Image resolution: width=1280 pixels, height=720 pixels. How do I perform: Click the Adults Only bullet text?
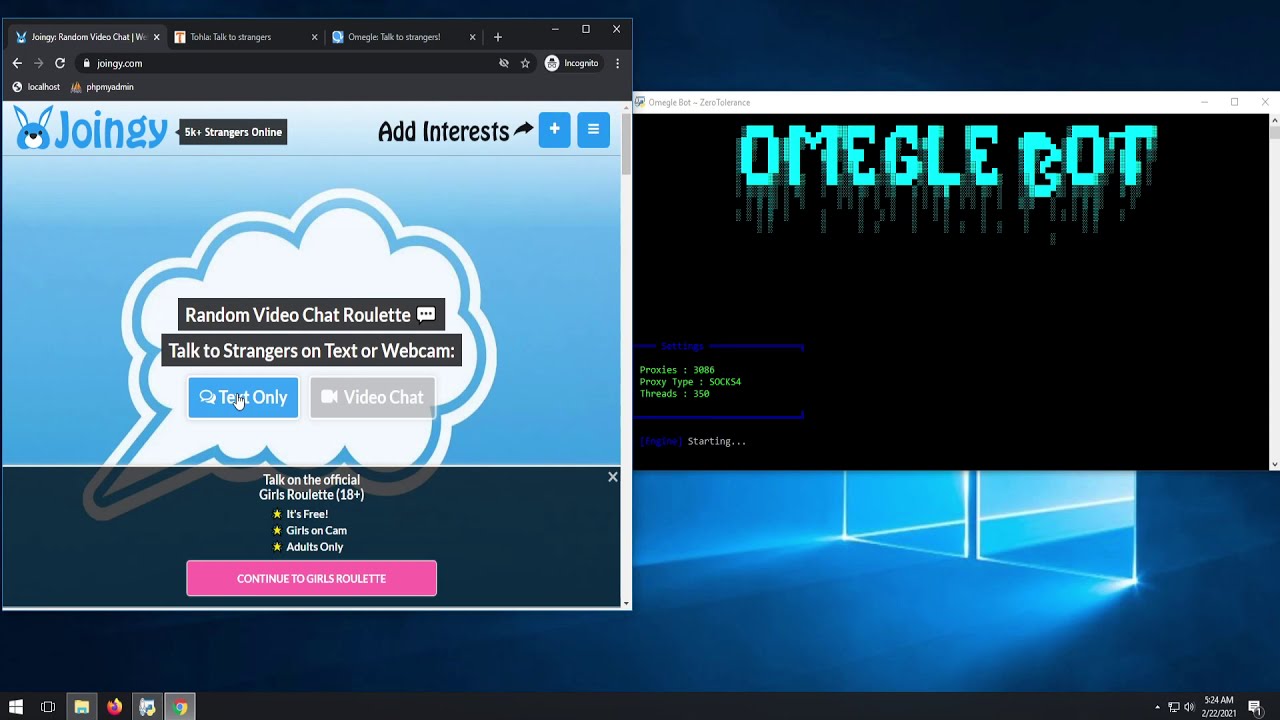pos(314,547)
